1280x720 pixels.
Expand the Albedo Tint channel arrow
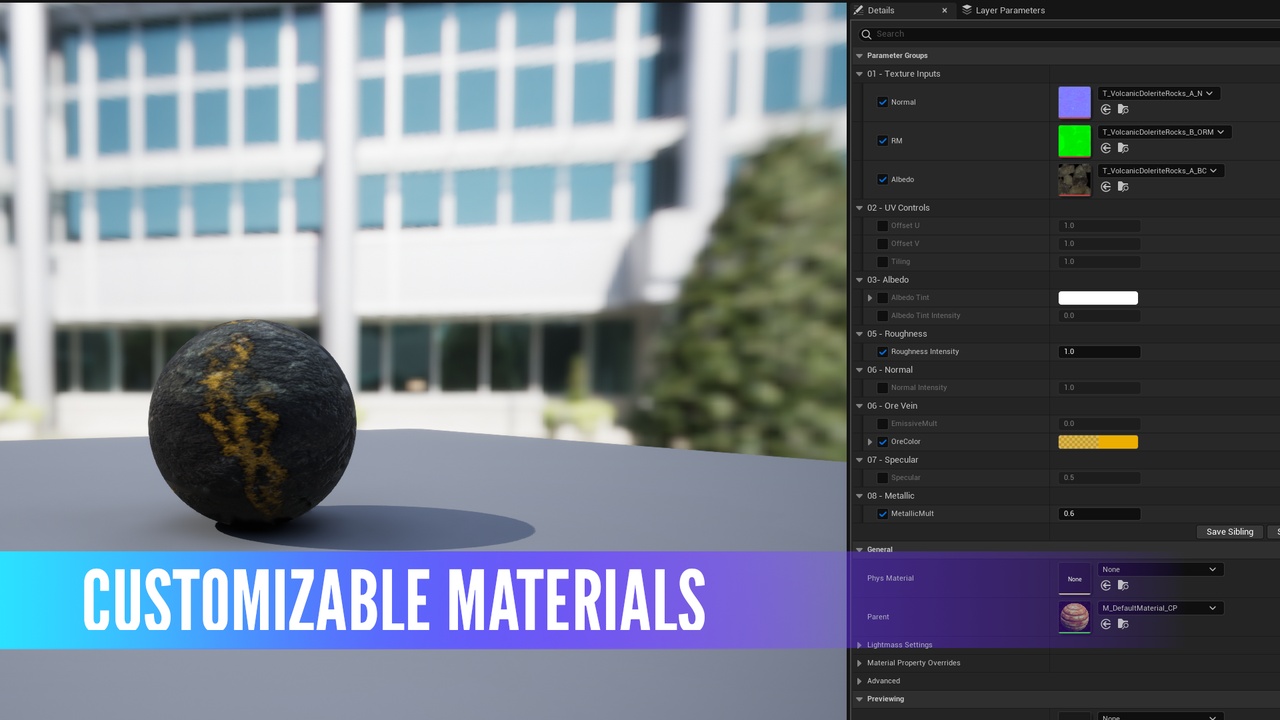(x=870, y=298)
